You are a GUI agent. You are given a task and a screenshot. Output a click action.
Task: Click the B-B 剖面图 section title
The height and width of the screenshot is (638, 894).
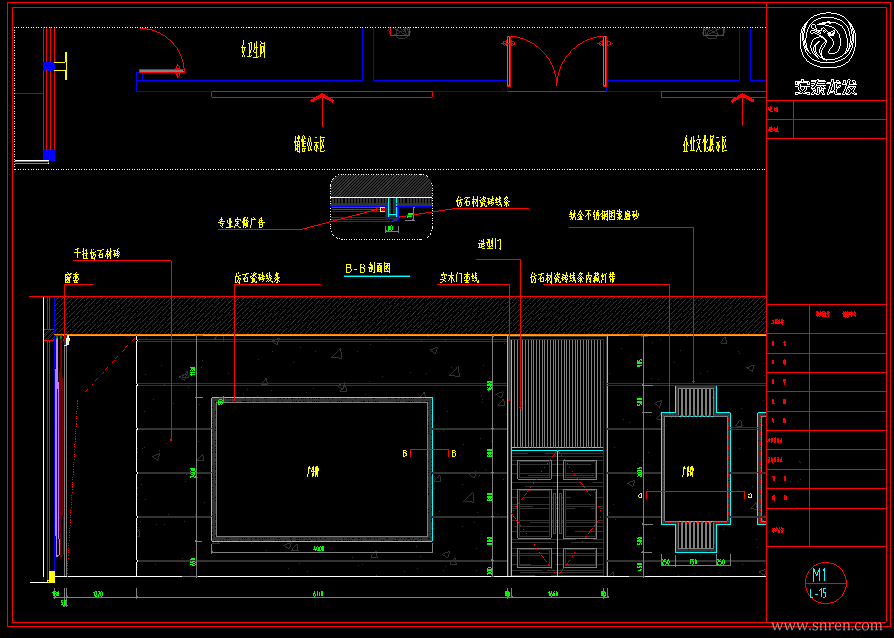[368, 268]
